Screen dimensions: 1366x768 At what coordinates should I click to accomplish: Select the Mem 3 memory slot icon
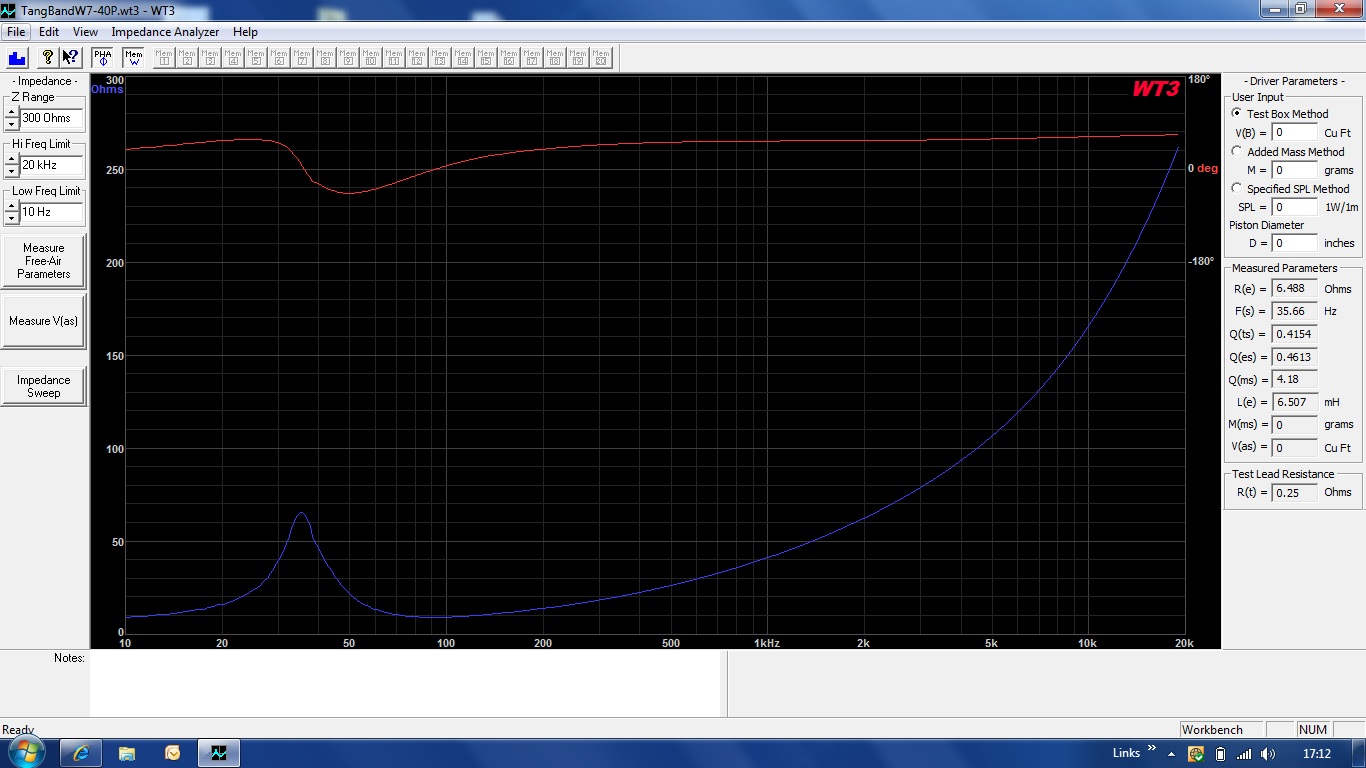pyautogui.click(x=210, y=57)
